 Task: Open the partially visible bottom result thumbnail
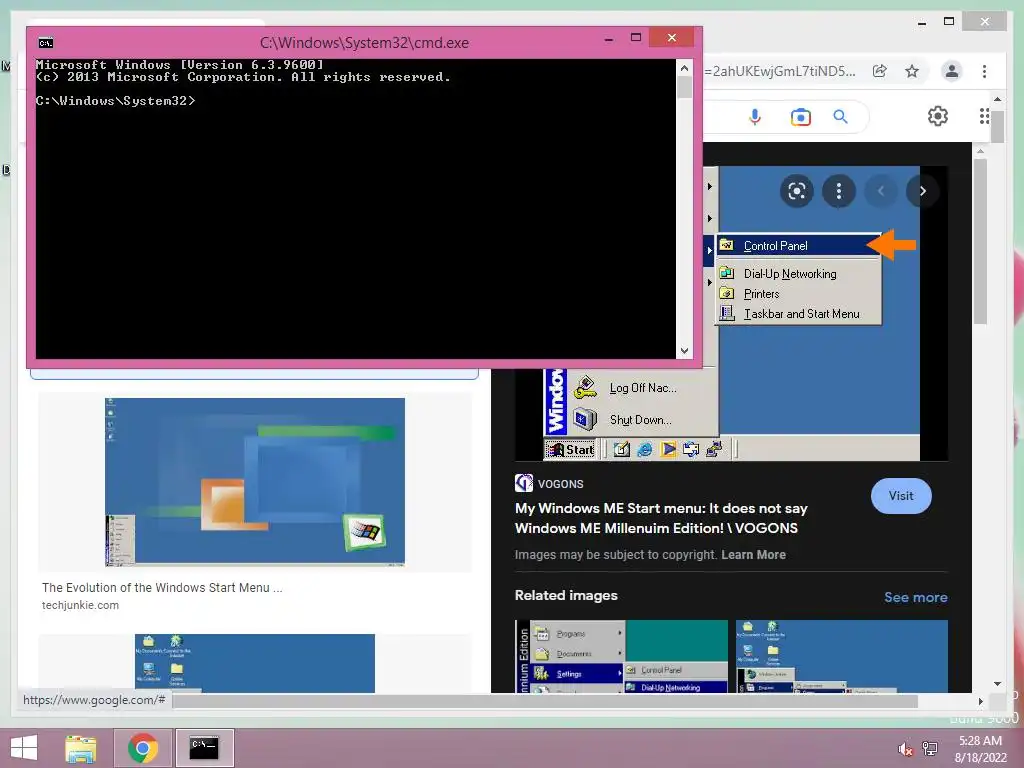click(255, 663)
